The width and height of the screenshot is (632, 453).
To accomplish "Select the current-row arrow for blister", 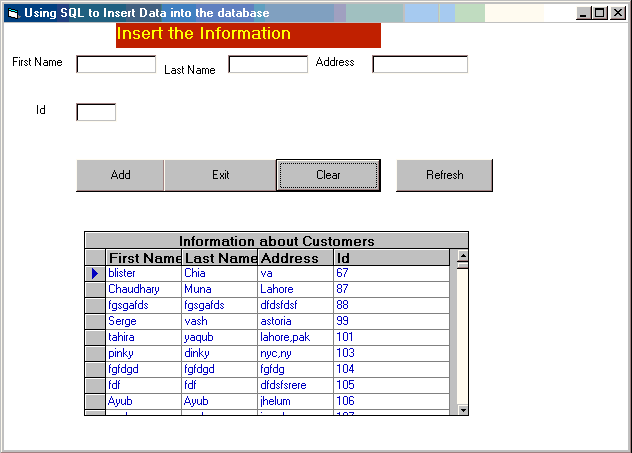I will pos(95,274).
